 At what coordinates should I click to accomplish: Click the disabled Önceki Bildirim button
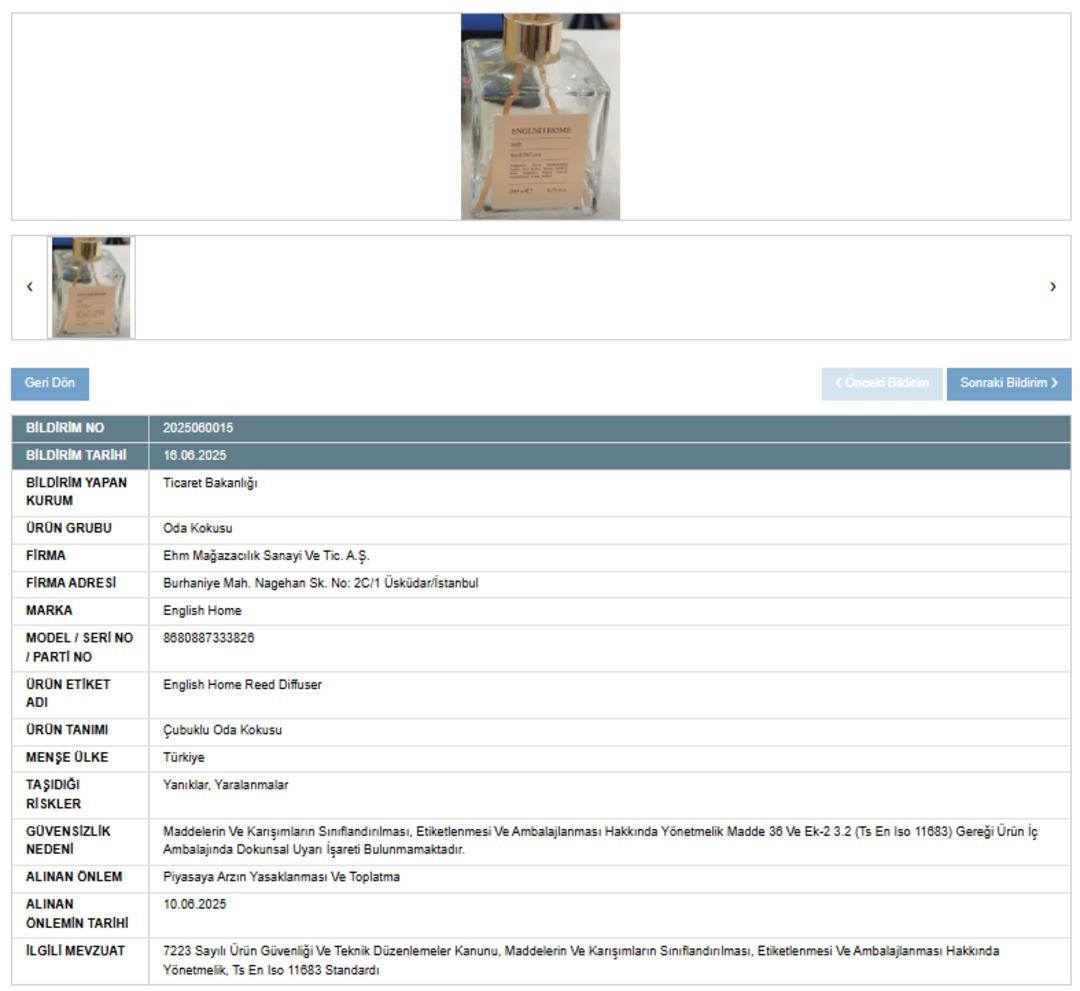pyautogui.click(x=882, y=384)
